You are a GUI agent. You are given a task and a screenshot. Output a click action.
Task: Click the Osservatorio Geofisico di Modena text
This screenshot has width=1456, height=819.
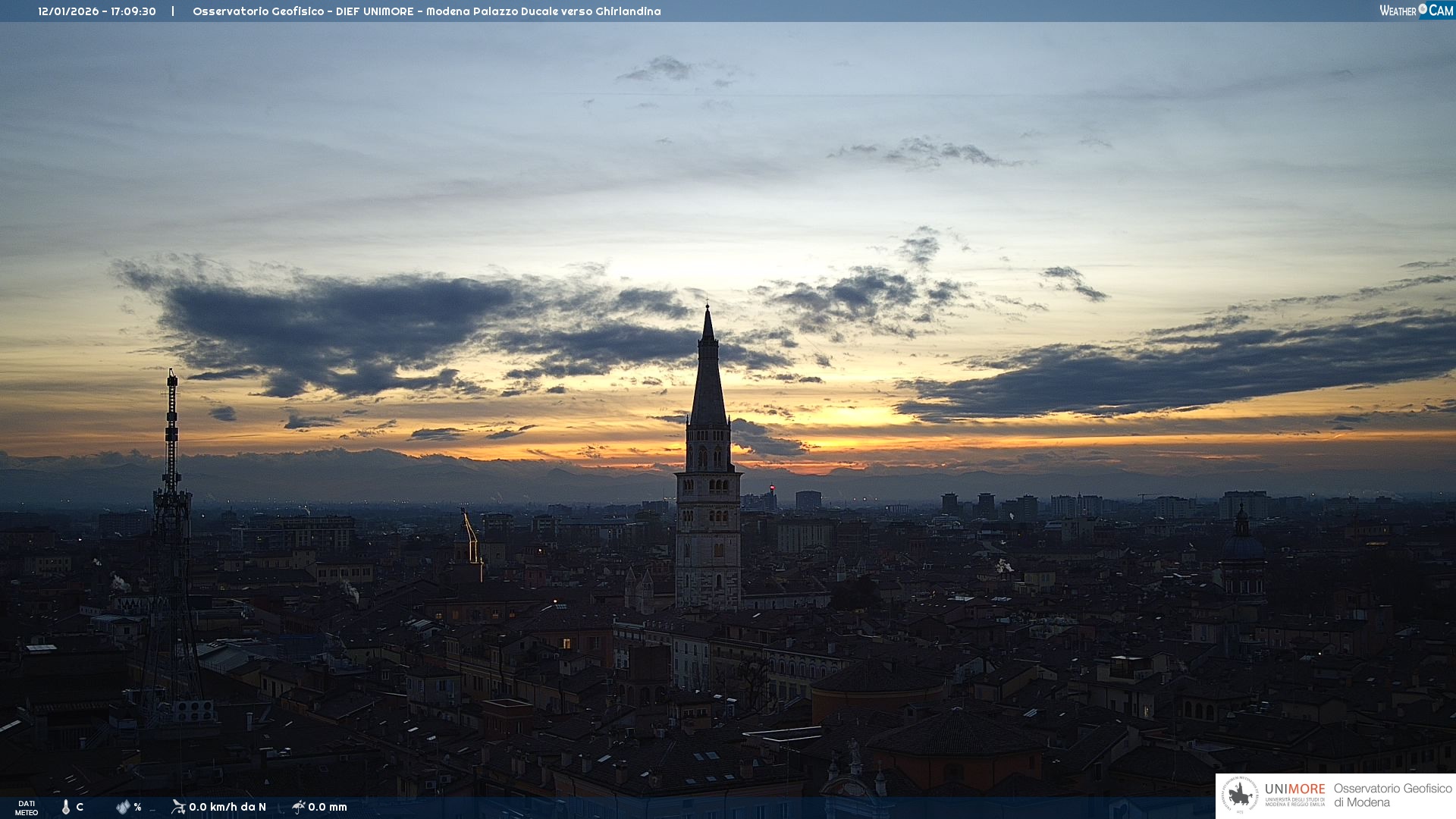(x=1392, y=795)
